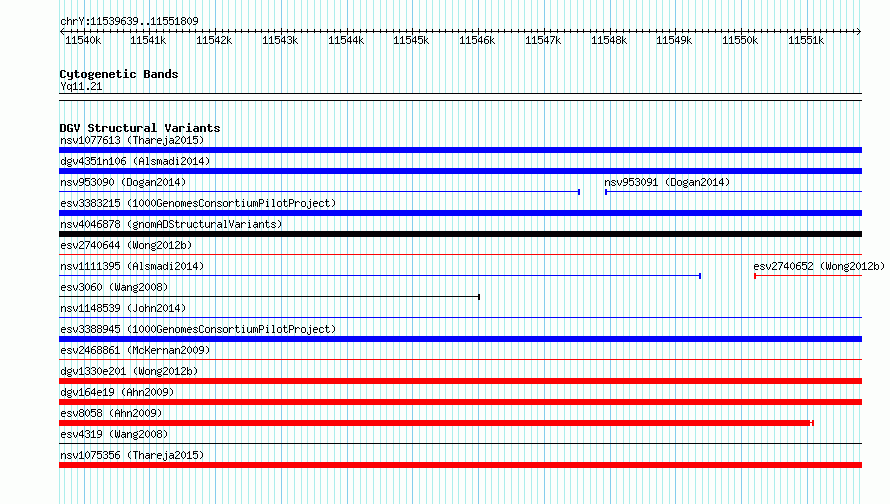The width and height of the screenshot is (890, 504).
Task: Click the DGV Structural Variants track heading
Action: pyautogui.click(x=140, y=128)
